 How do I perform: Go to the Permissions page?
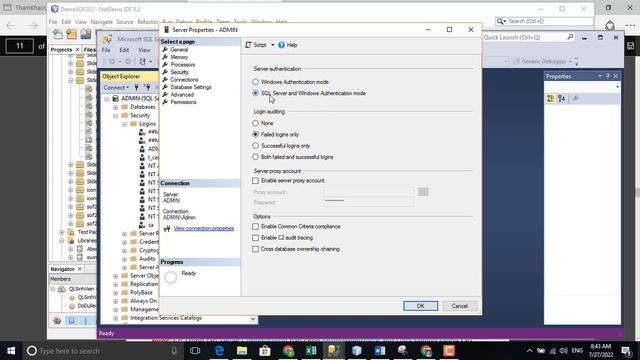point(183,102)
